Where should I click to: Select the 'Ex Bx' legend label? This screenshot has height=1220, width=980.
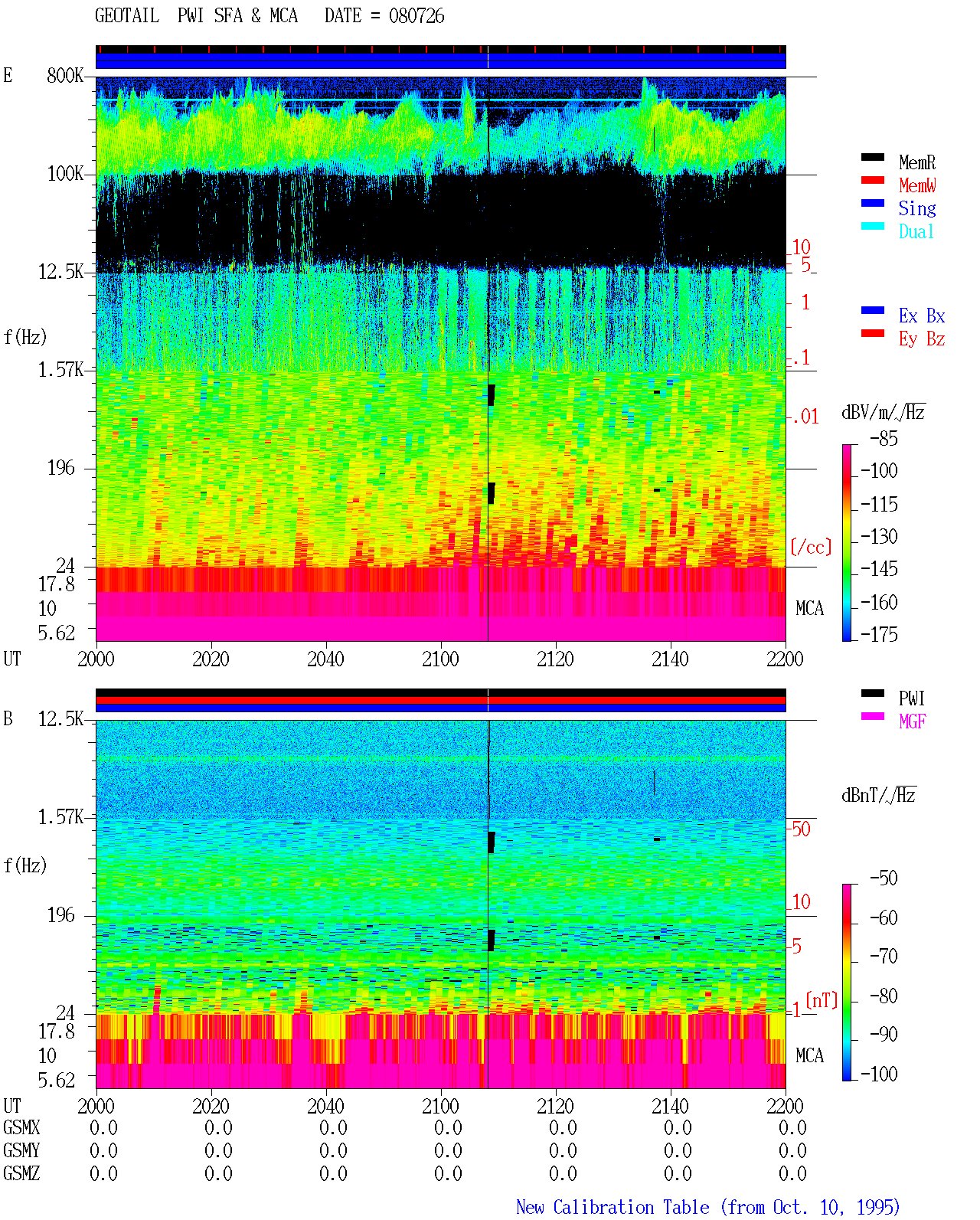click(922, 316)
